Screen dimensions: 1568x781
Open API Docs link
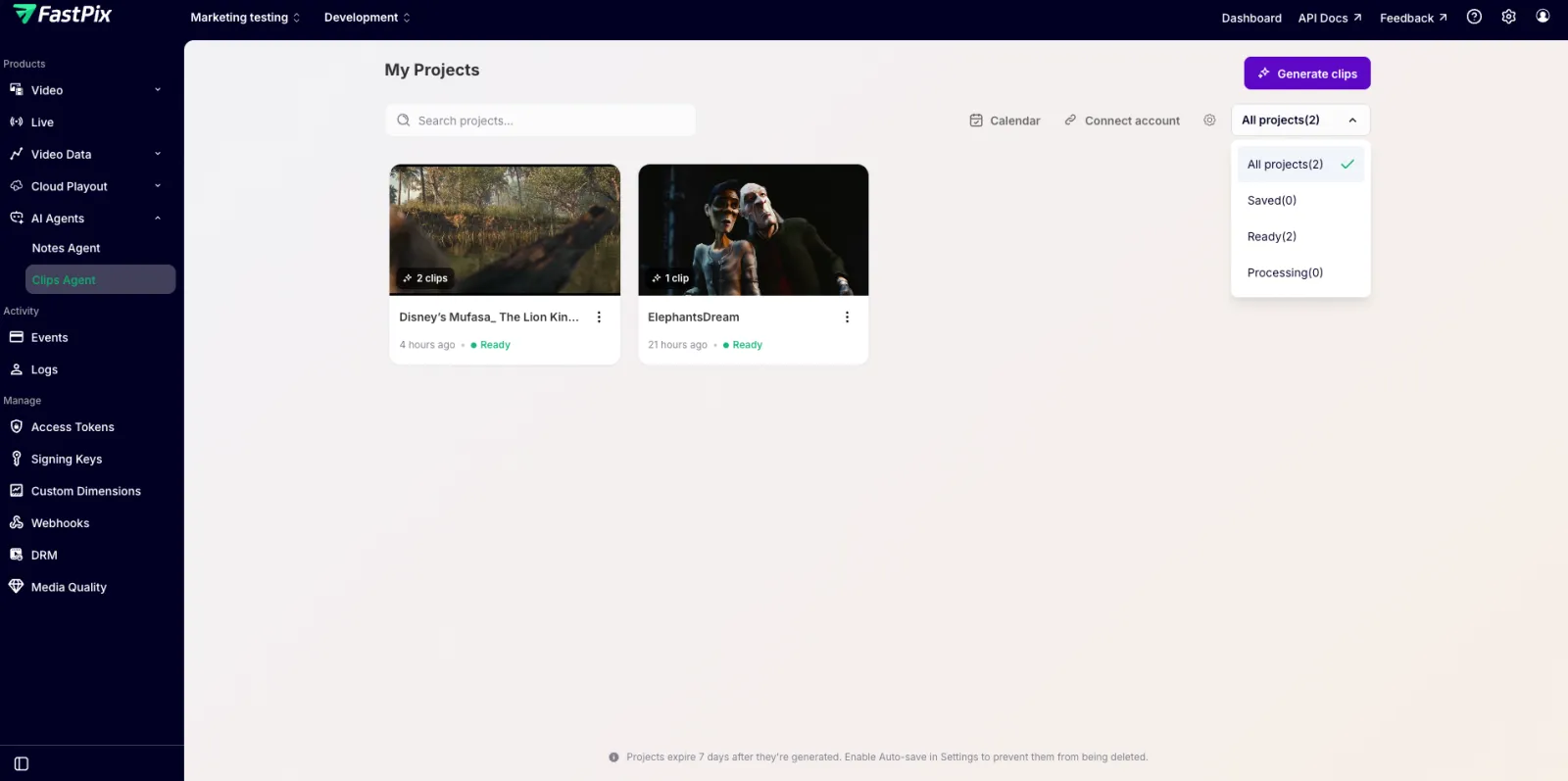1330,18
